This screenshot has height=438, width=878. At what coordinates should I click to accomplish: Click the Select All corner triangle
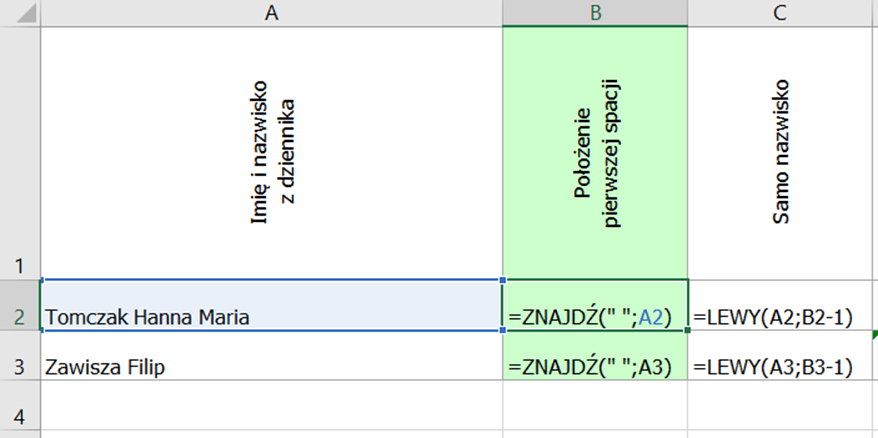point(20,13)
